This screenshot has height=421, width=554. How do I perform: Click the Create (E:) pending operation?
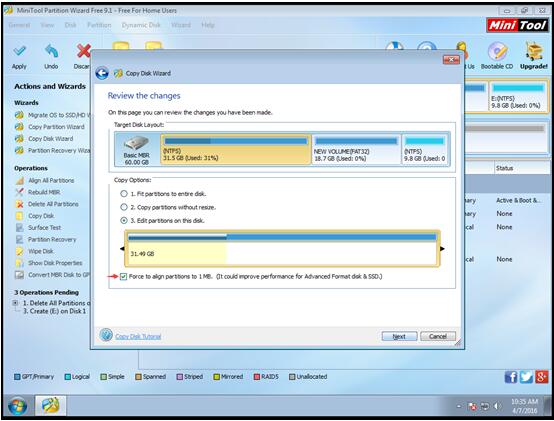(x=54, y=311)
